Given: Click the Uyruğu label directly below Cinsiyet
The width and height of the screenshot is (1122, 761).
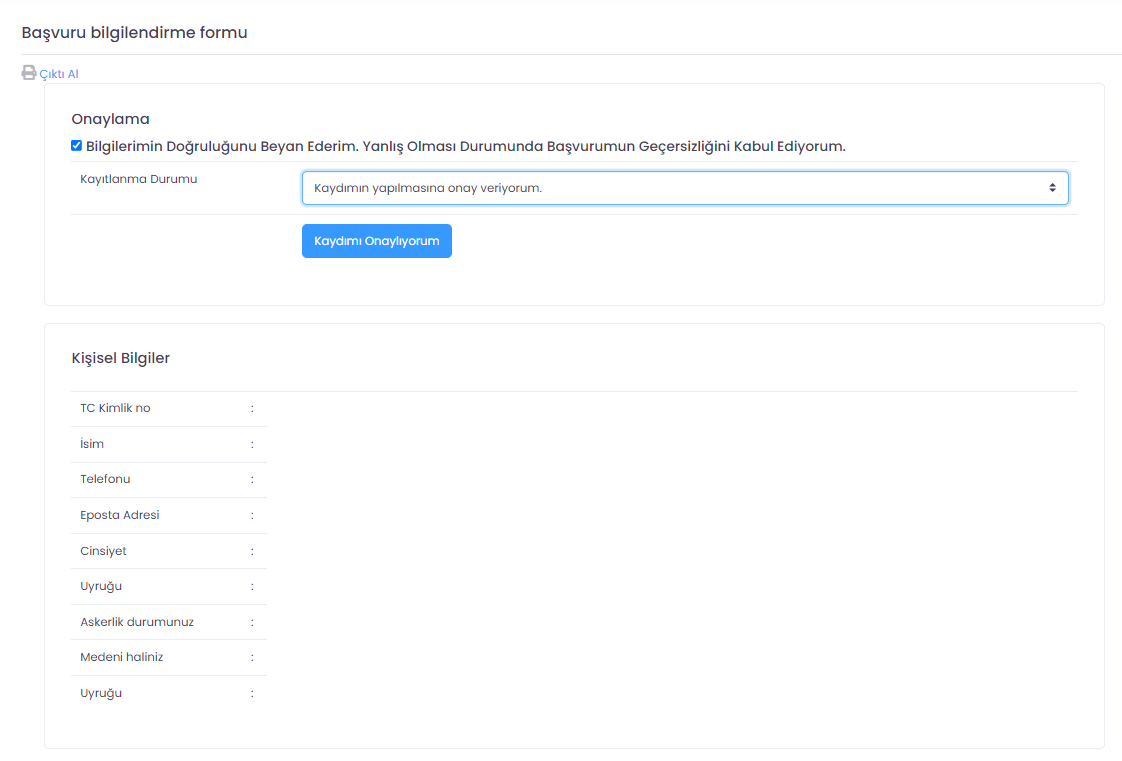Looking at the screenshot, I should click(101, 586).
